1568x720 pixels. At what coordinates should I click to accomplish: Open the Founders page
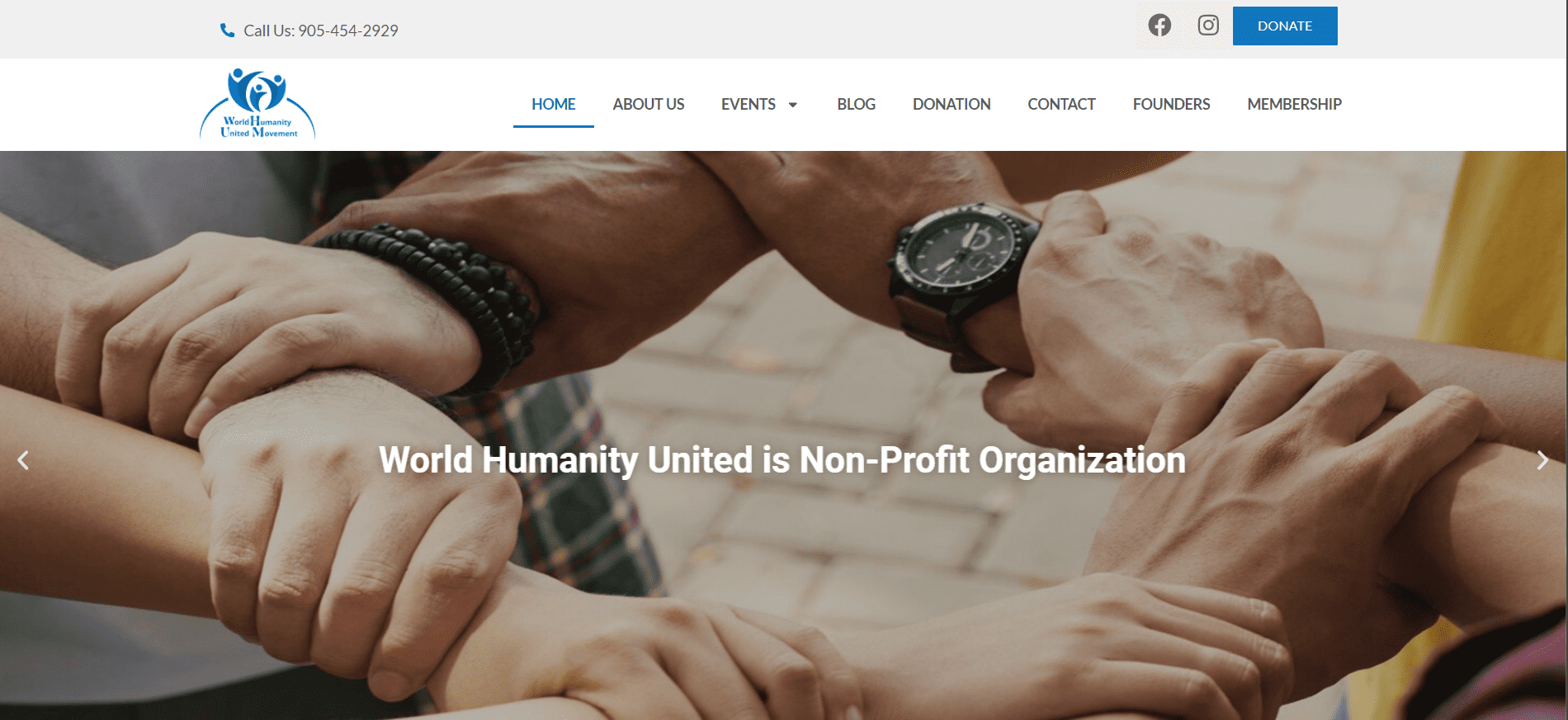click(1171, 104)
